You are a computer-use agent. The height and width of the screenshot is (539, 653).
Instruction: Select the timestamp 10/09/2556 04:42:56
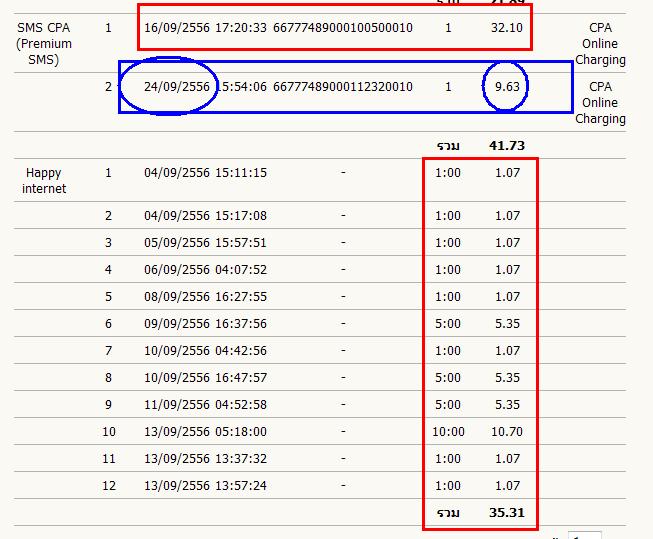click(205, 350)
